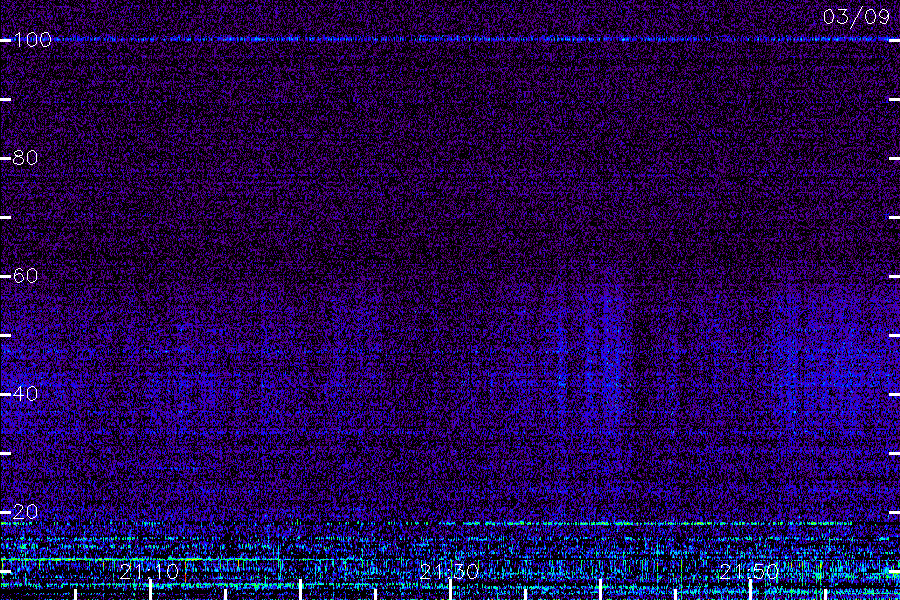Select the 21:50 time axis label
The image size is (900, 600).
coord(749,571)
